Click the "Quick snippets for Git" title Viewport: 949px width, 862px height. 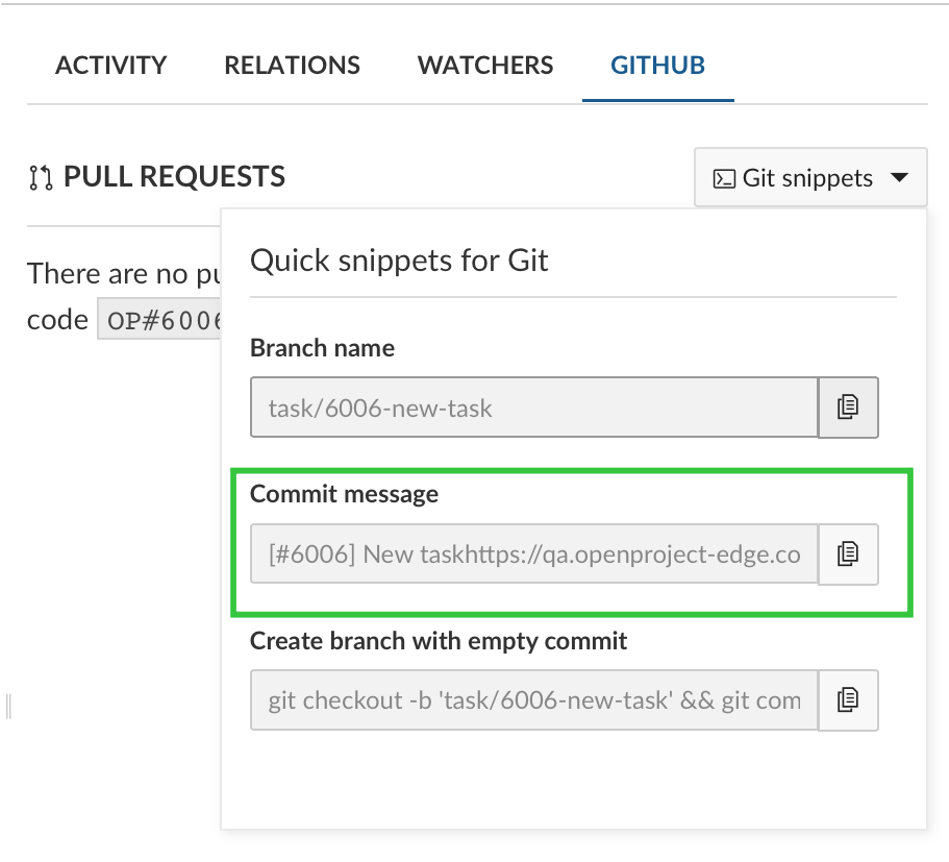click(x=399, y=261)
